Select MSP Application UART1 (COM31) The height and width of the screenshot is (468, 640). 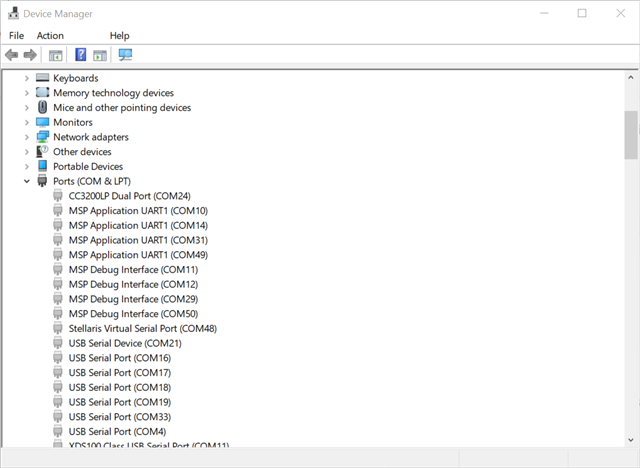[x=138, y=240]
